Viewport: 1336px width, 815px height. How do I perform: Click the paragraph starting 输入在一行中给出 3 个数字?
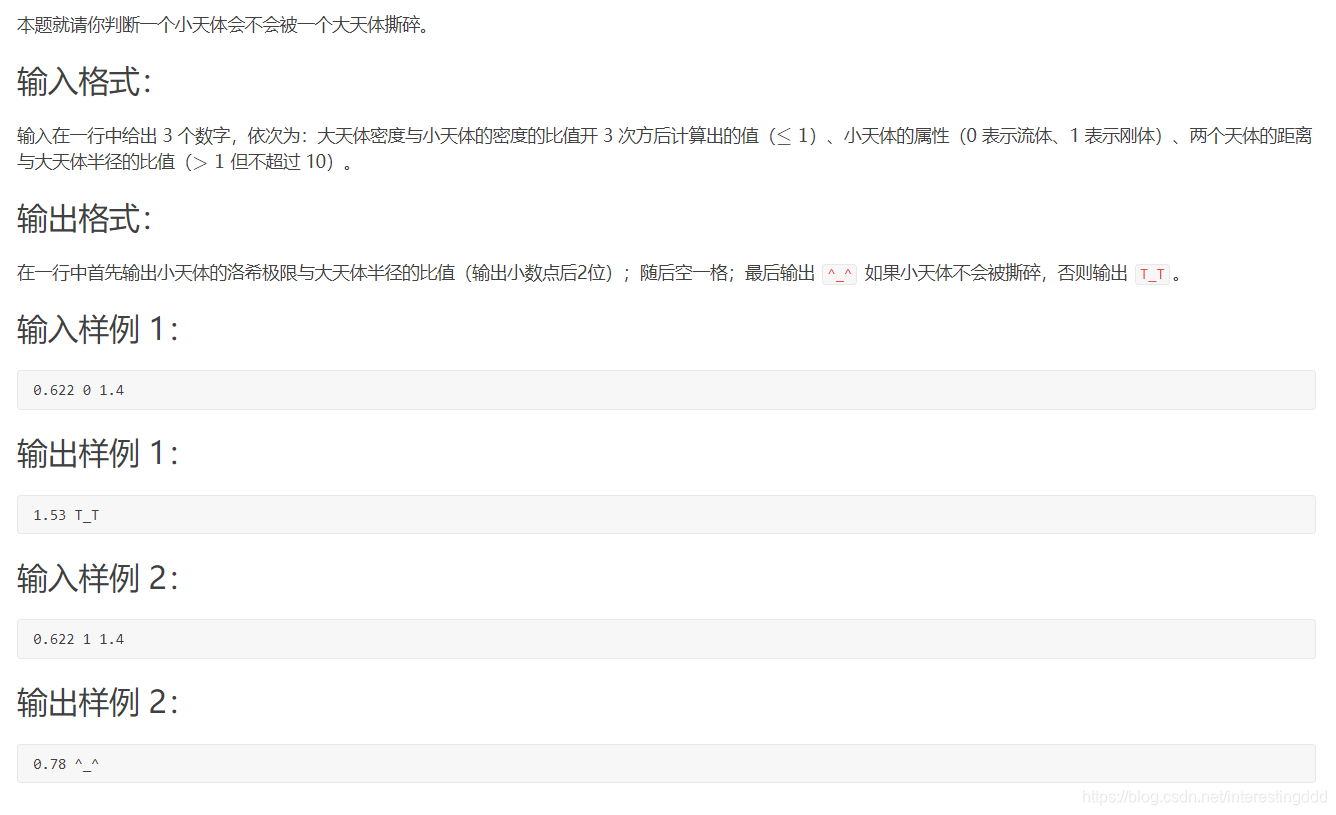665,149
